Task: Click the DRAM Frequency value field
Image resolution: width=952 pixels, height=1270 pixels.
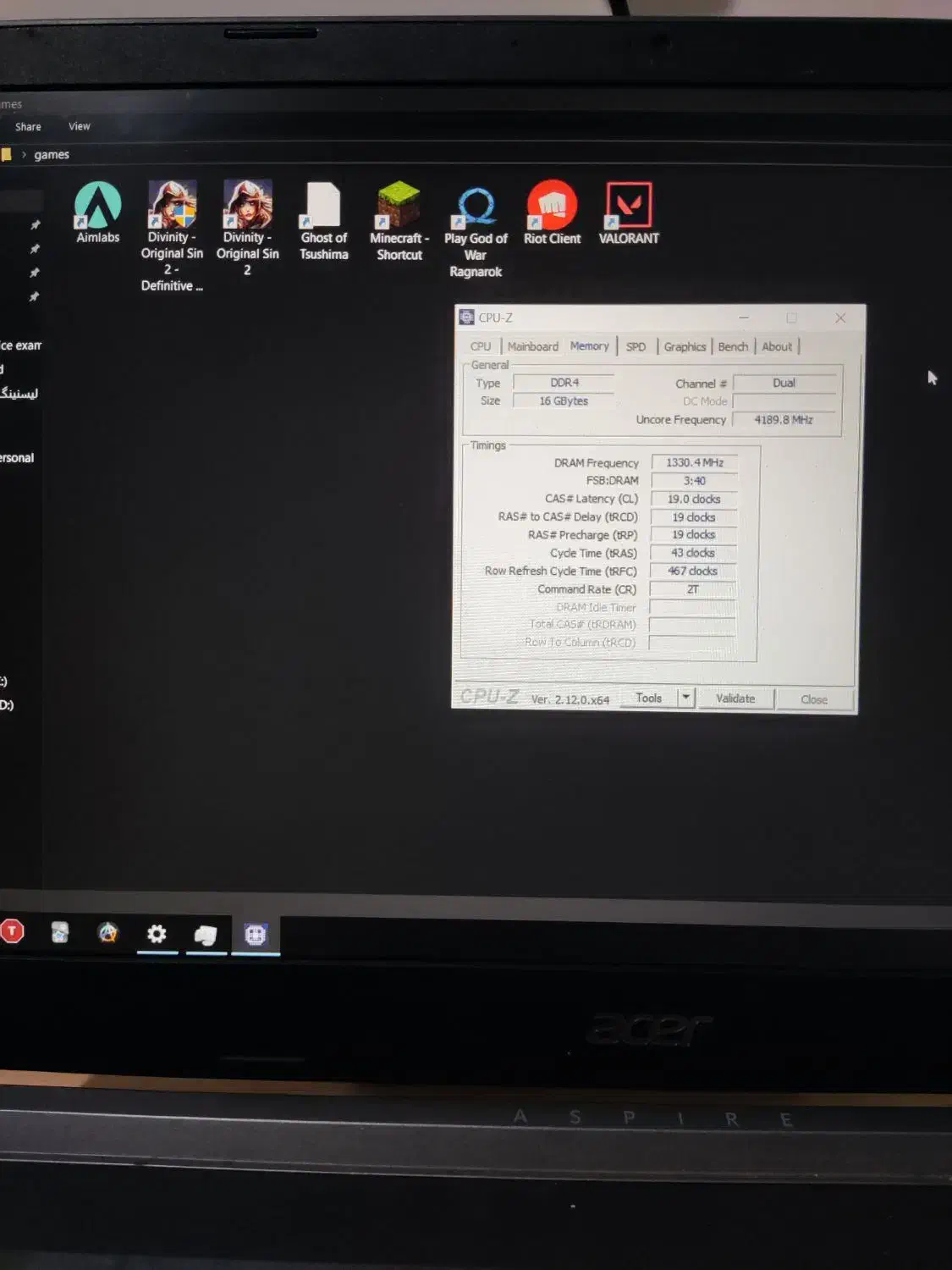Action: tap(694, 462)
